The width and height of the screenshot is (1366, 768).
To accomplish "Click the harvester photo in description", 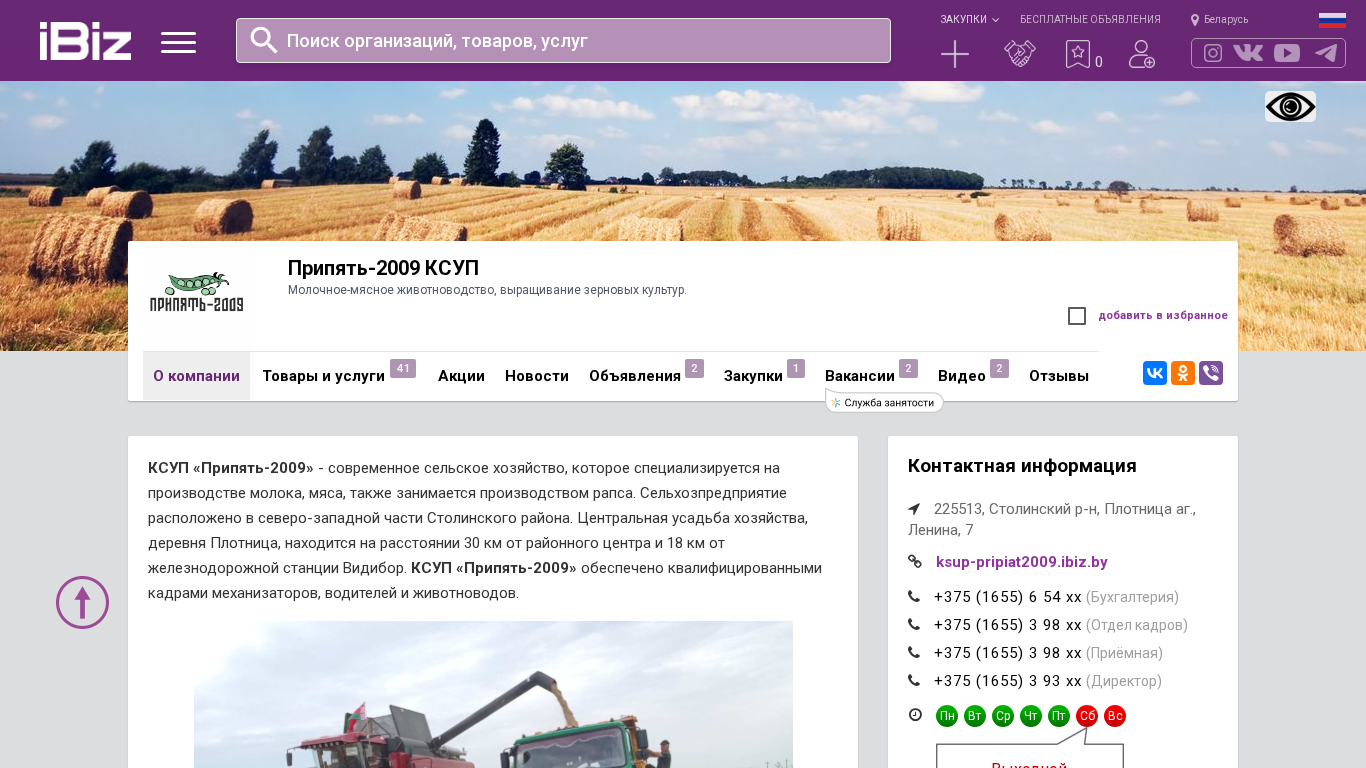I will click(493, 694).
